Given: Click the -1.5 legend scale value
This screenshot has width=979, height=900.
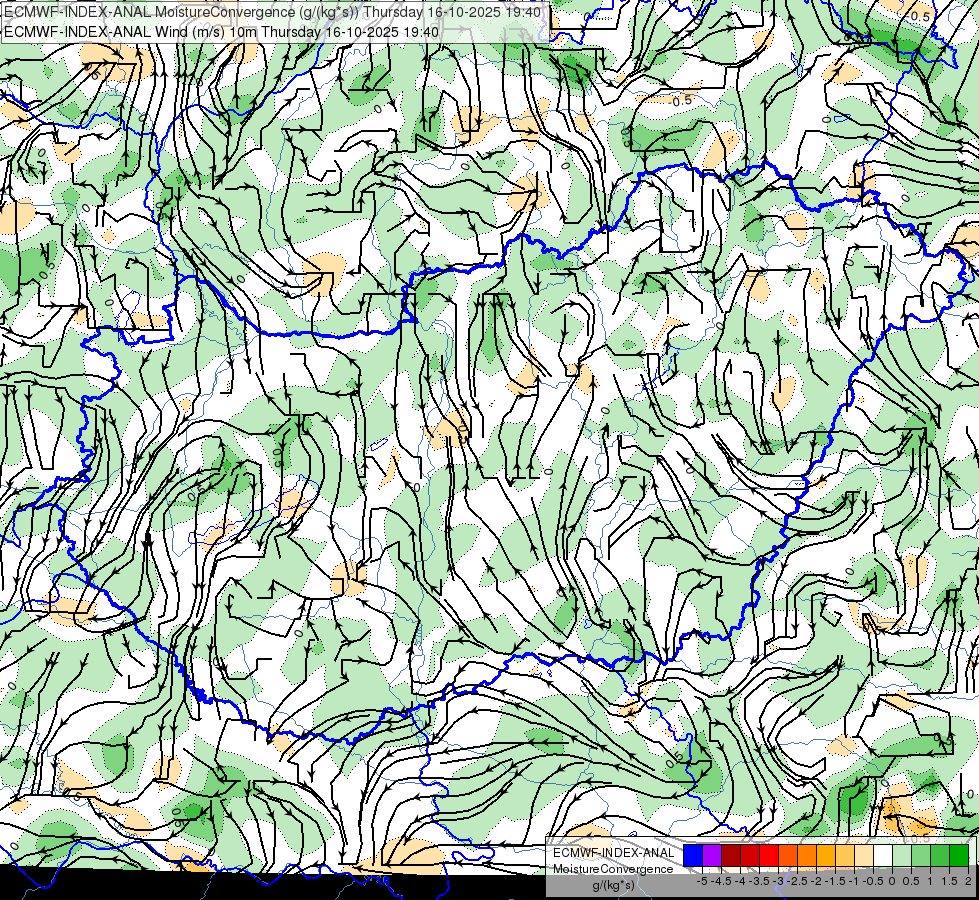Looking at the screenshot, I should 836,881.
